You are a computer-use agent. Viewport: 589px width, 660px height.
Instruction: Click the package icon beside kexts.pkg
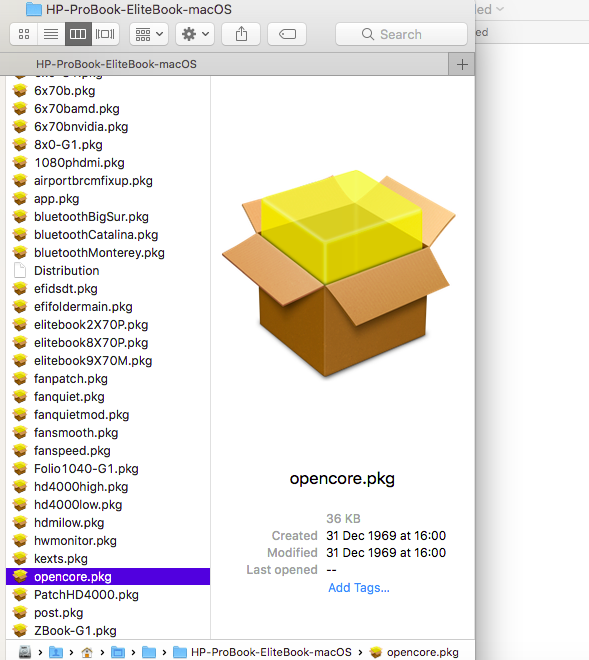20,559
